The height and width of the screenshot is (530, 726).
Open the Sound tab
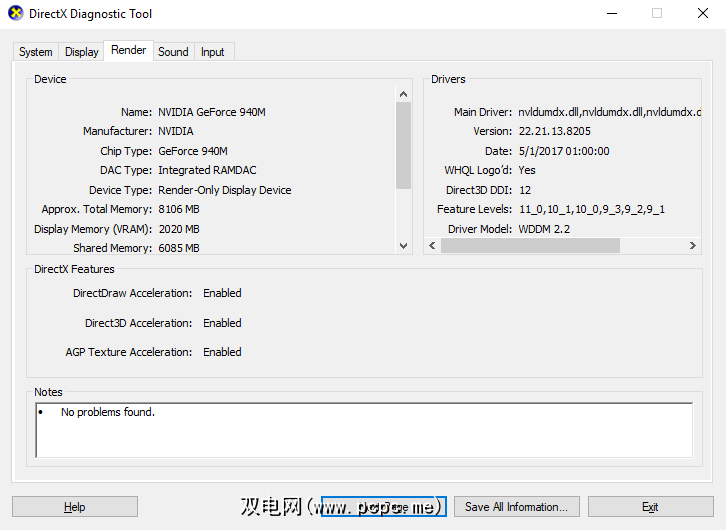[x=173, y=52]
